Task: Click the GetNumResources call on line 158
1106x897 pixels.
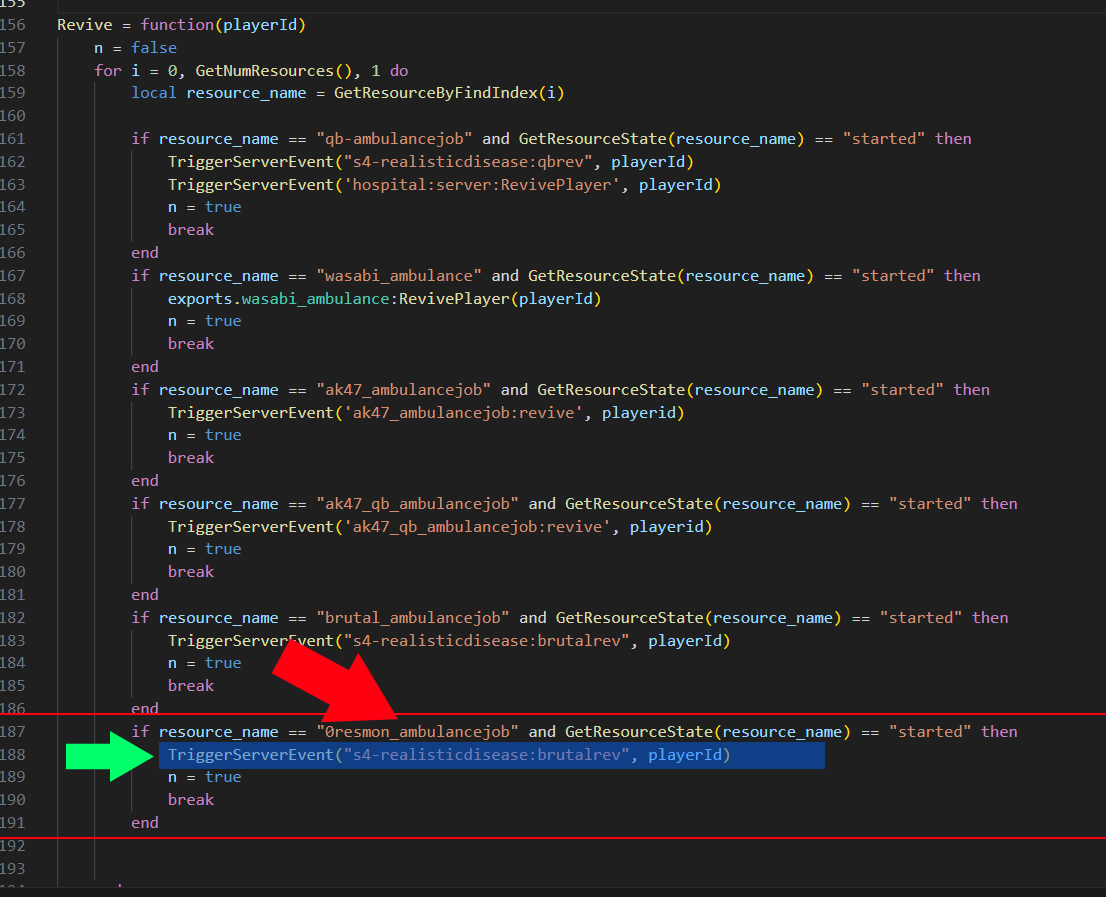Action: click(252, 71)
